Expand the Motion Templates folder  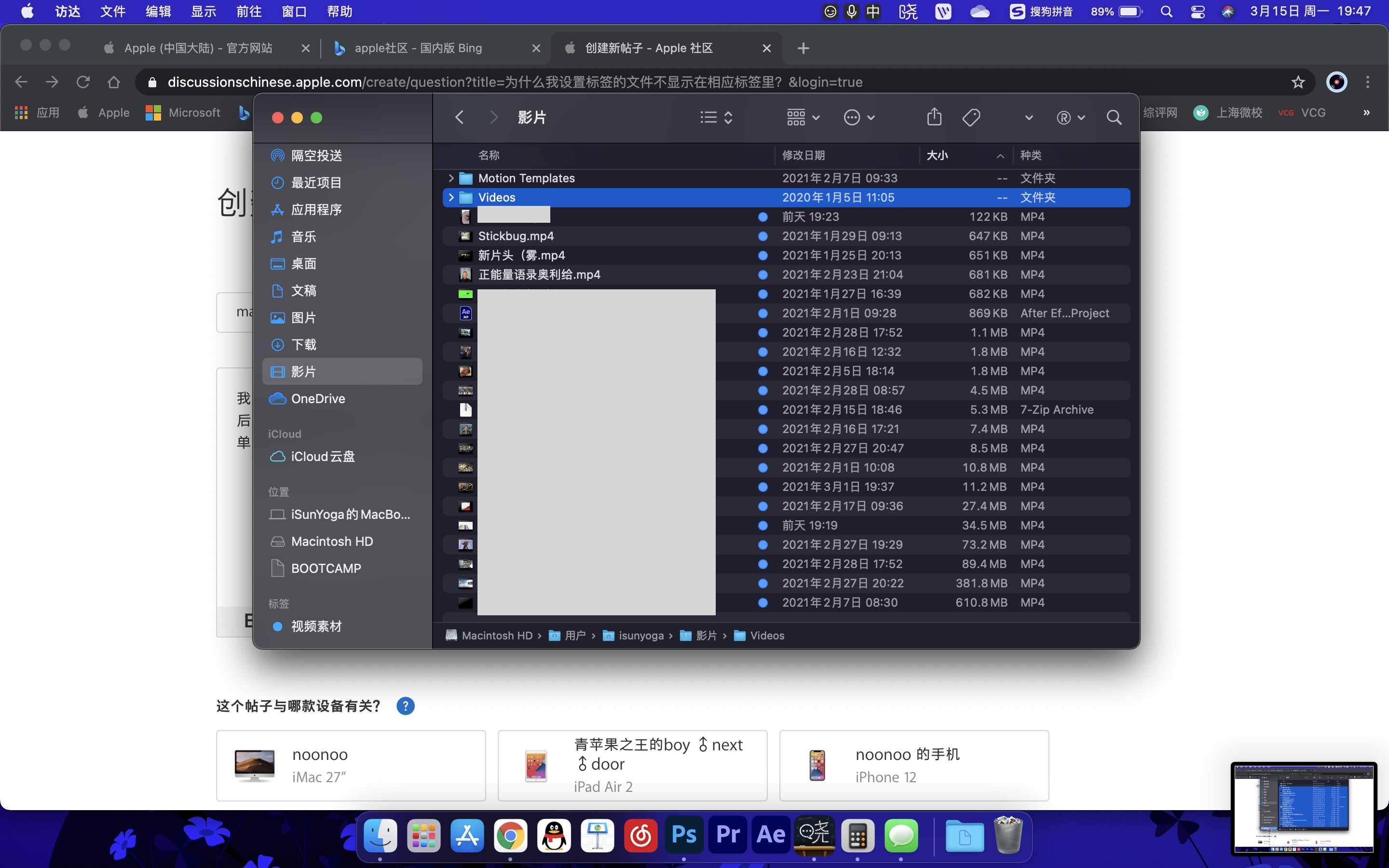(451, 178)
